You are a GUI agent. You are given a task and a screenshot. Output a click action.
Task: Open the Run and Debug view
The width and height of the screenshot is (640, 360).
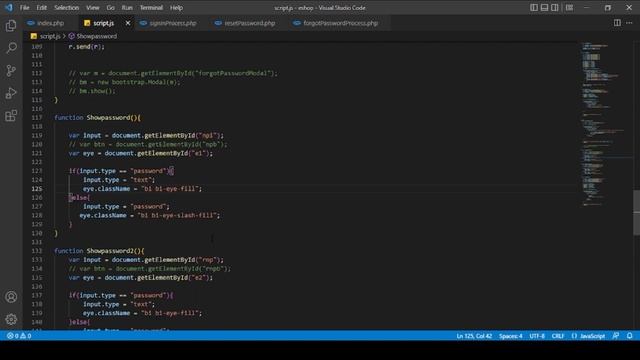pos(11,93)
